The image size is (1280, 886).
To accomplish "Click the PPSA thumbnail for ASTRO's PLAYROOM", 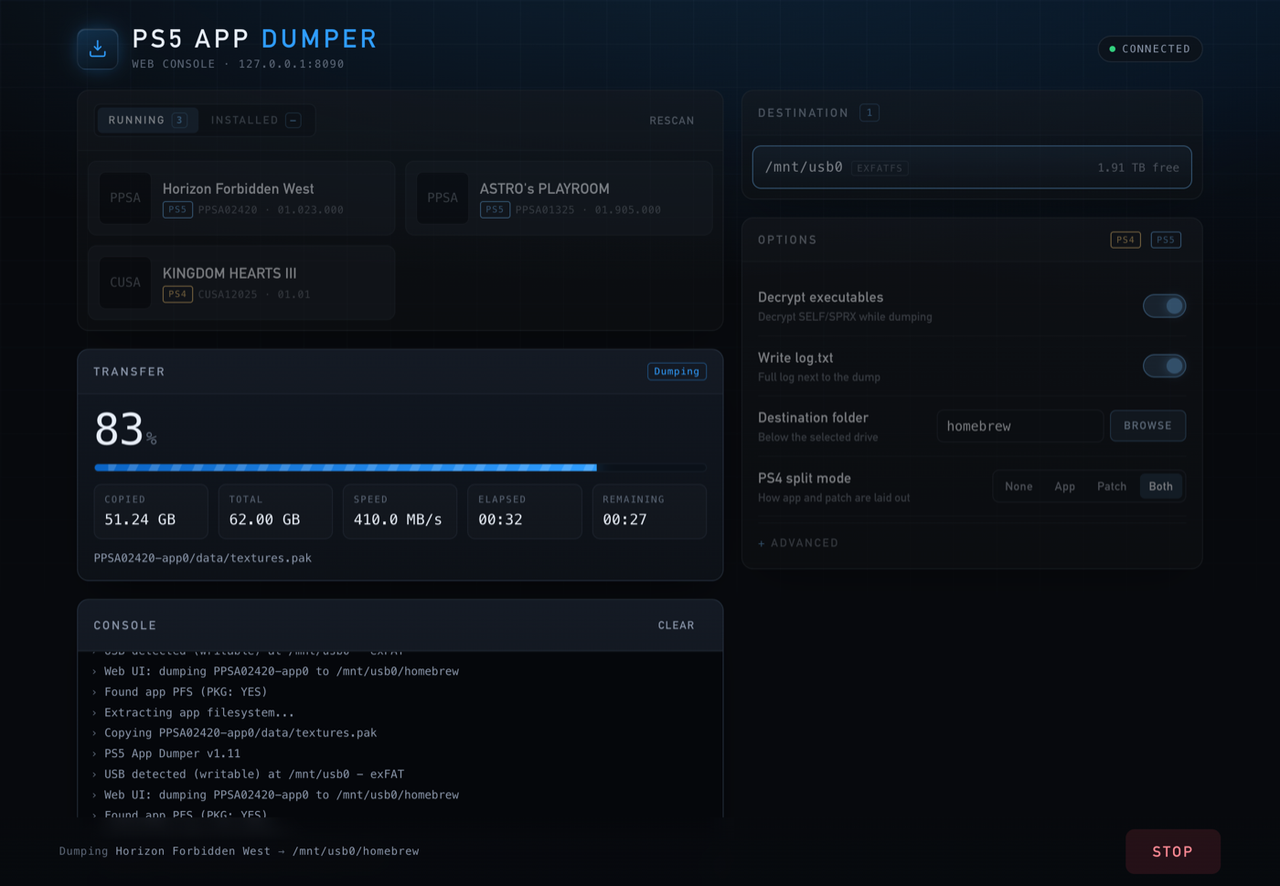I will pyautogui.click(x=442, y=198).
